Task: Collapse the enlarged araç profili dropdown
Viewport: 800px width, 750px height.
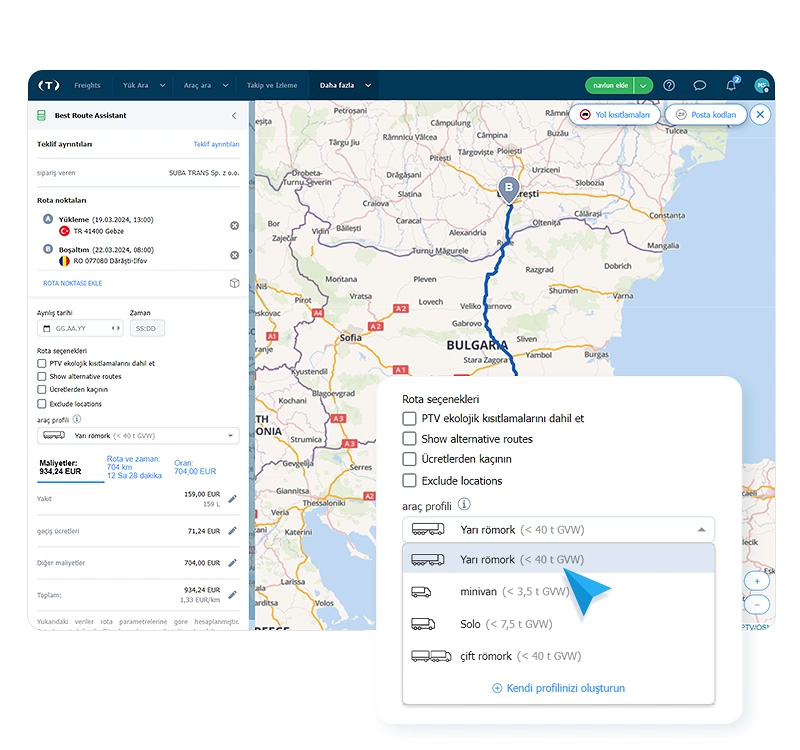Action: pos(702,530)
